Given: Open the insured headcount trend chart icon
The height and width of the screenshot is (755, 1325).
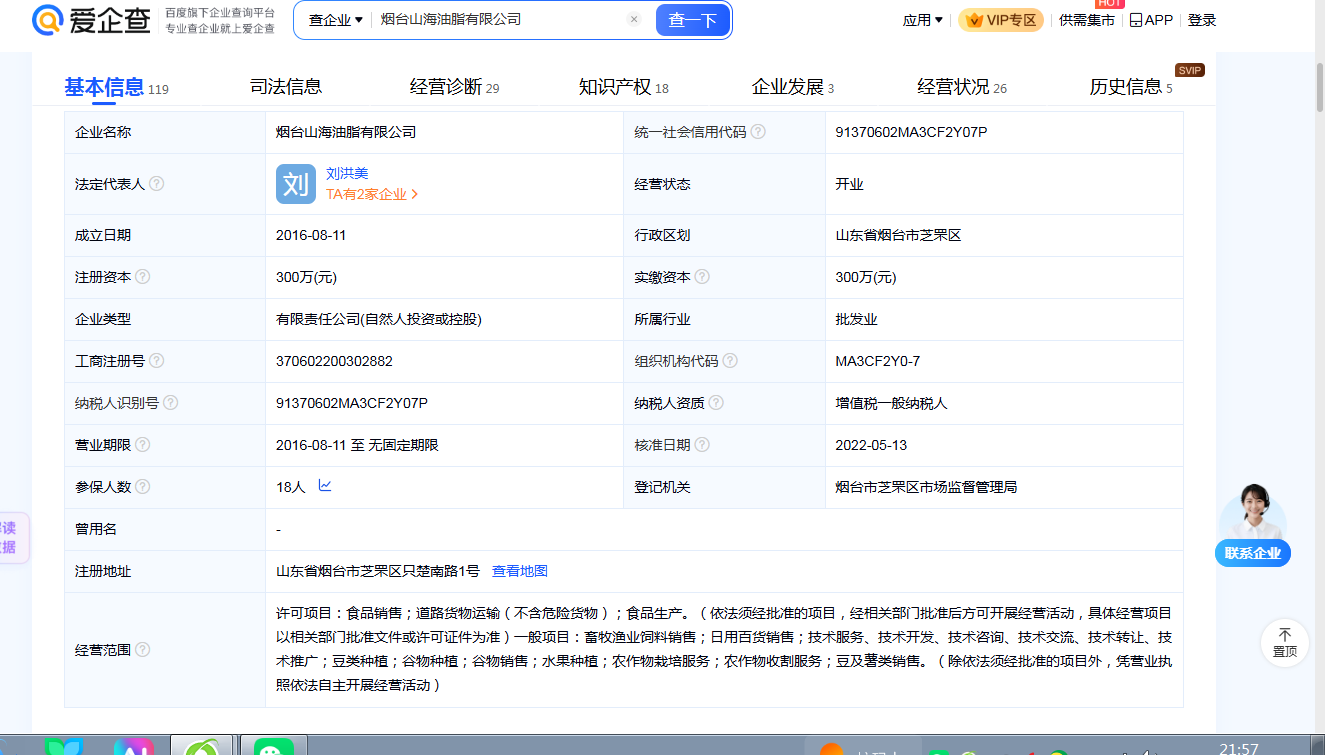Looking at the screenshot, I should coord(325,486).
